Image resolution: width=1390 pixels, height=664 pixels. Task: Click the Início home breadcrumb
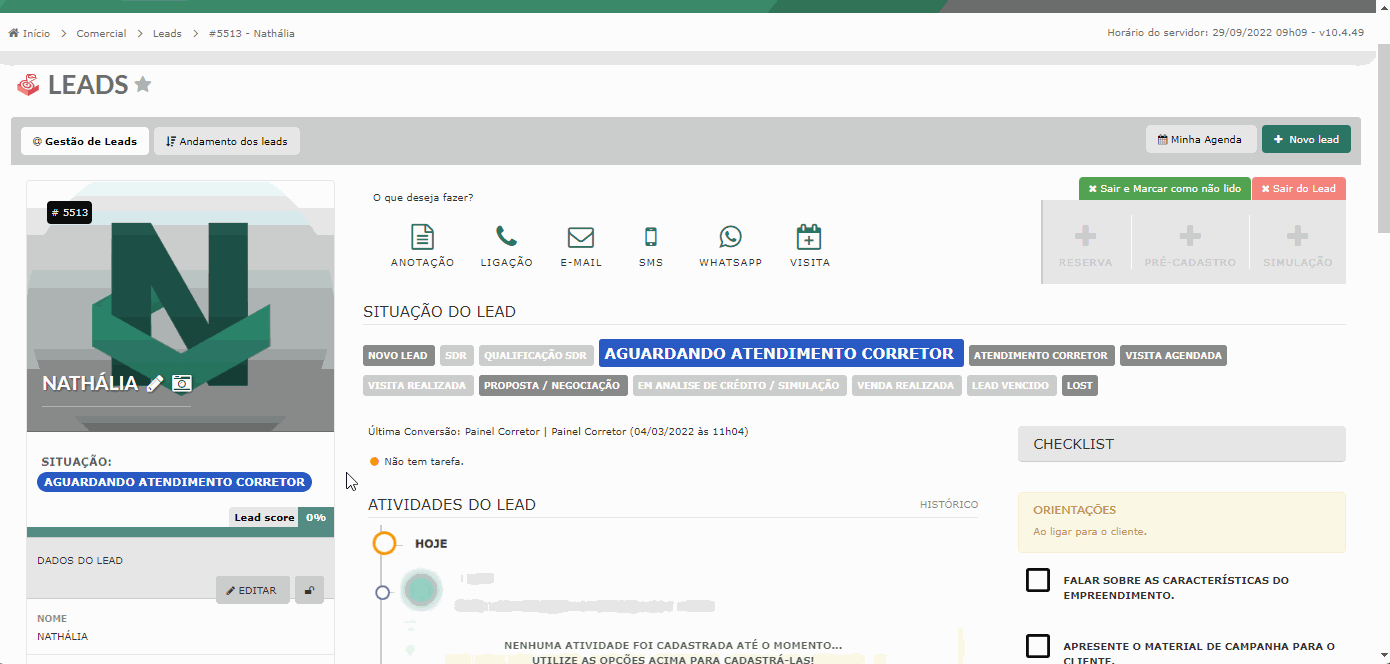(x=29, y=33)
